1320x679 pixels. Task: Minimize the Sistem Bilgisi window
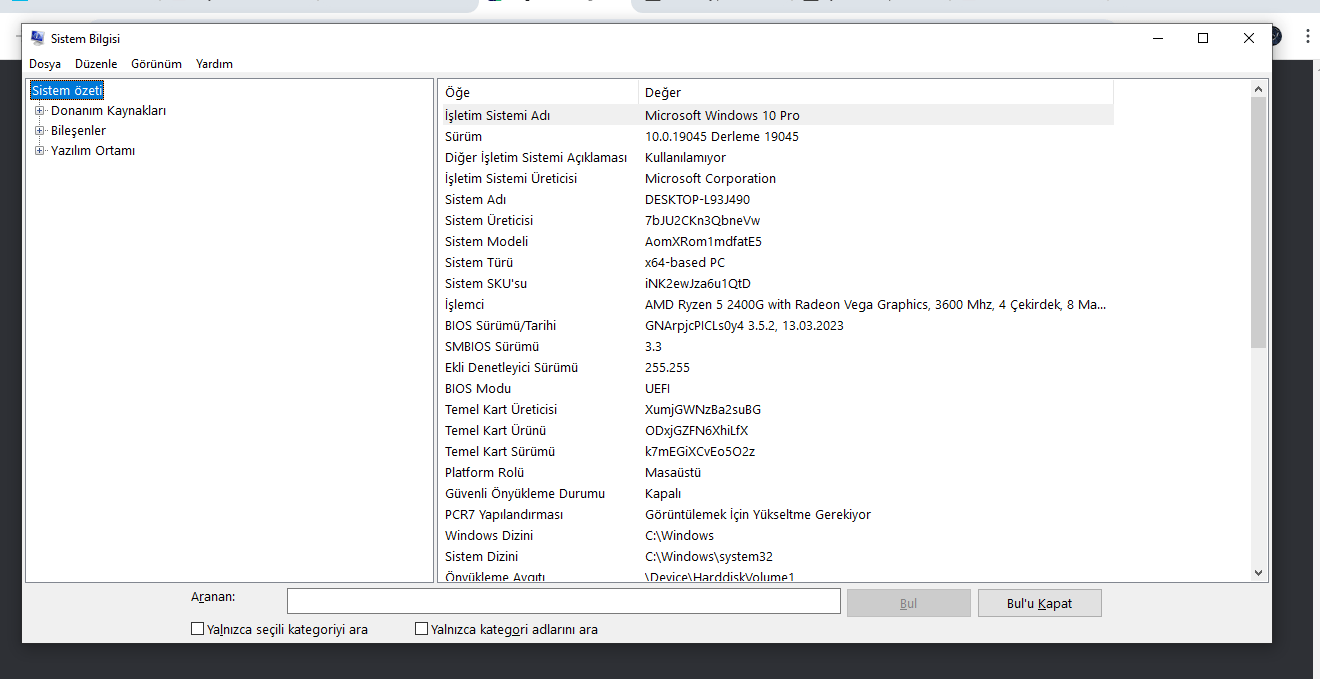1158,38
